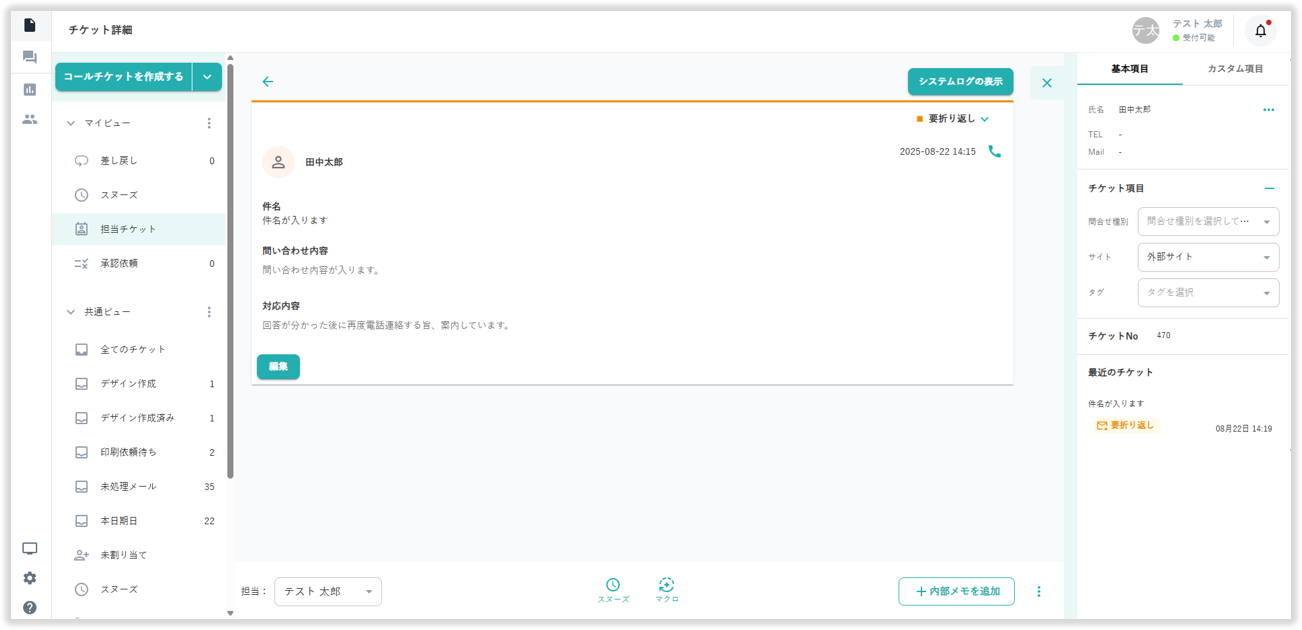Screen dimensions: 1302x630
Task: Select 未処理メール in the sidebar
Action: 128,487
